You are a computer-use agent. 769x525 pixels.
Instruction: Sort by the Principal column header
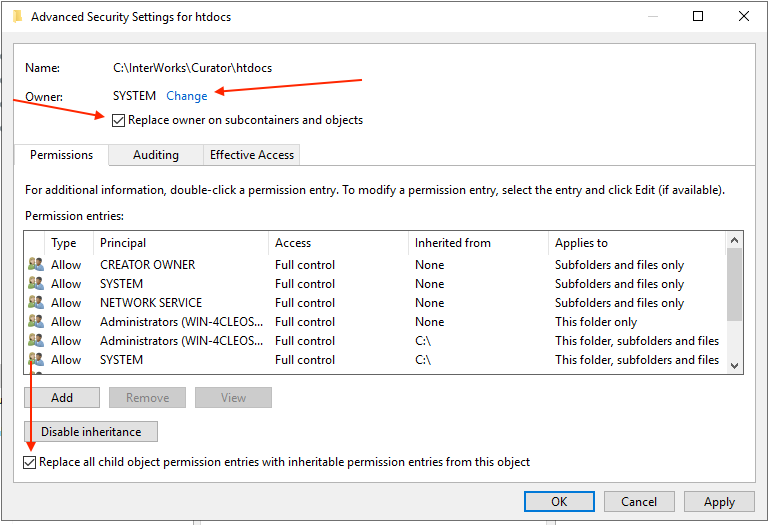[x=180, y=243]
